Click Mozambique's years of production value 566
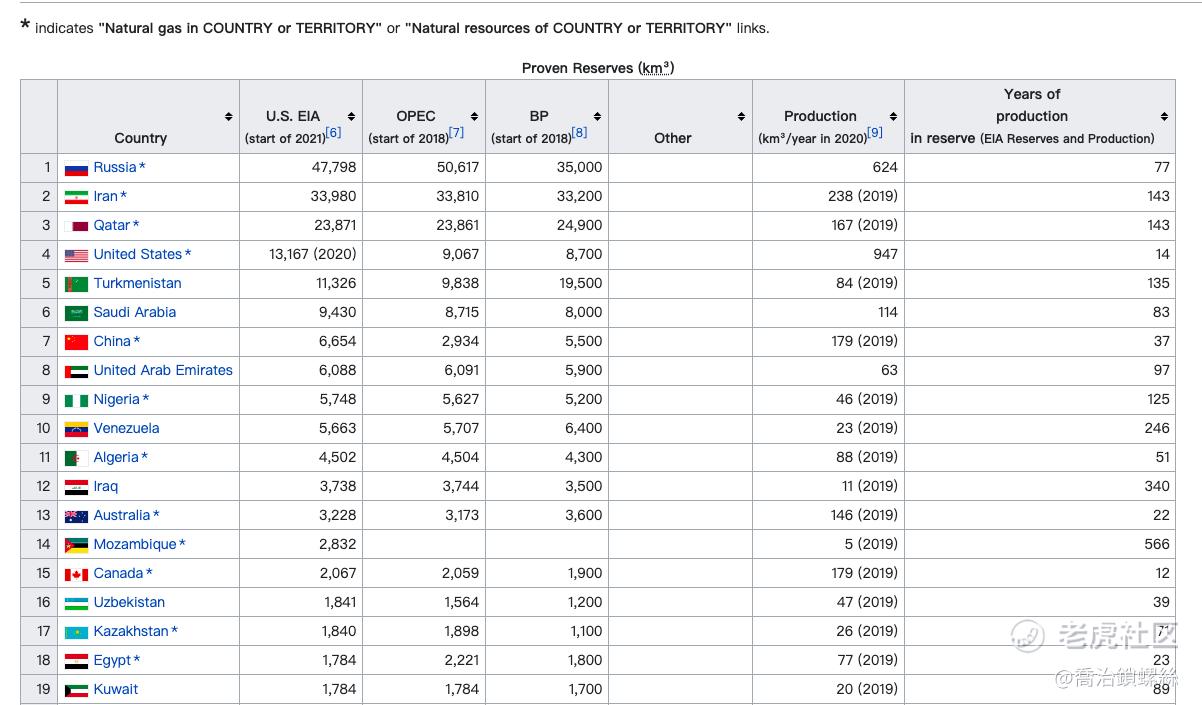The width and height of the screenshot is (1202, 705). pos(1157,544)
